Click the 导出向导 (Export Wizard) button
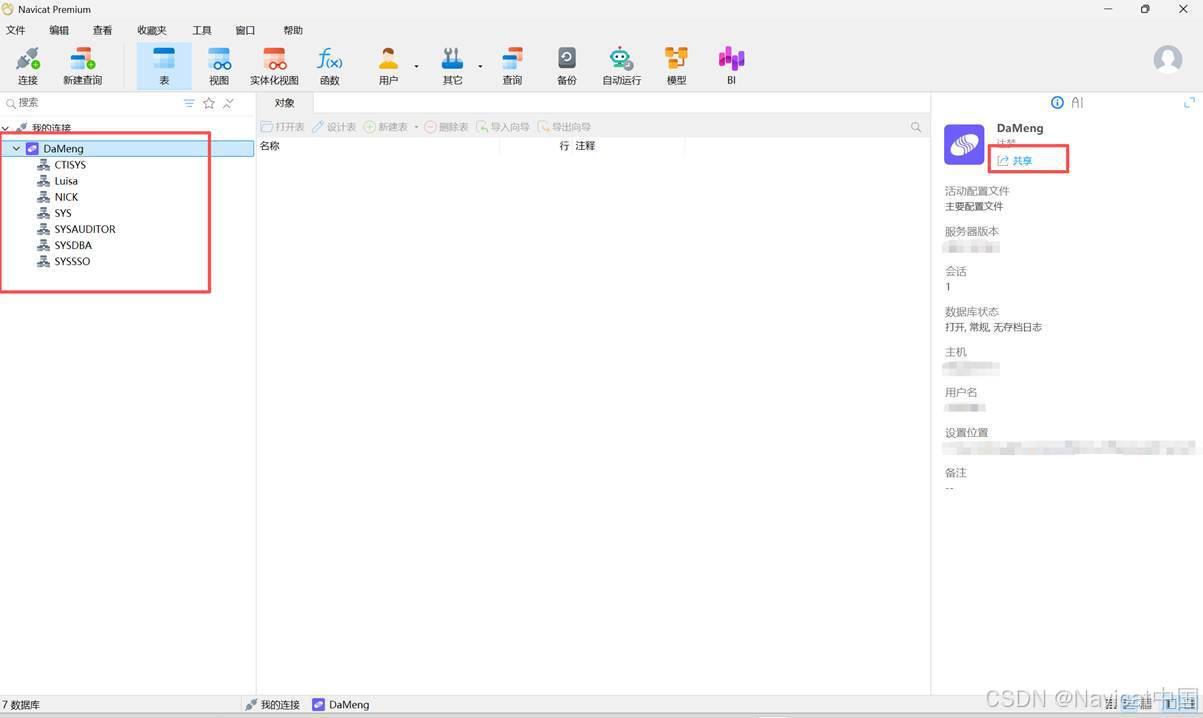The image size is (1203, 718). click(x=564, y=127)
